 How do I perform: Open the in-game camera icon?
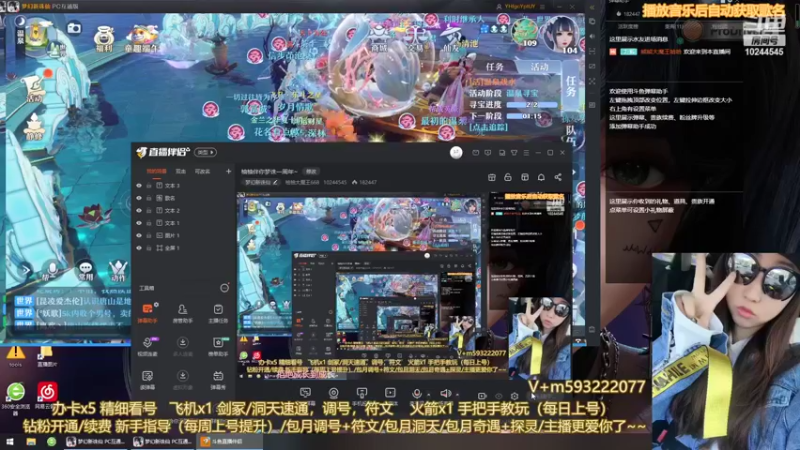coord(74,28)
